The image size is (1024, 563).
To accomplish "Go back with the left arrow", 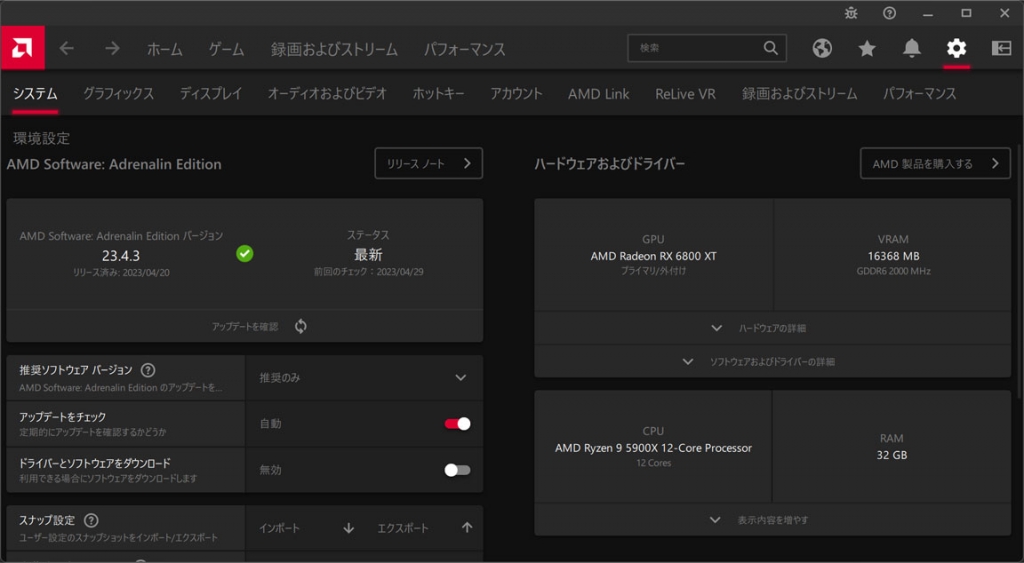I will (x=67, y=48).
